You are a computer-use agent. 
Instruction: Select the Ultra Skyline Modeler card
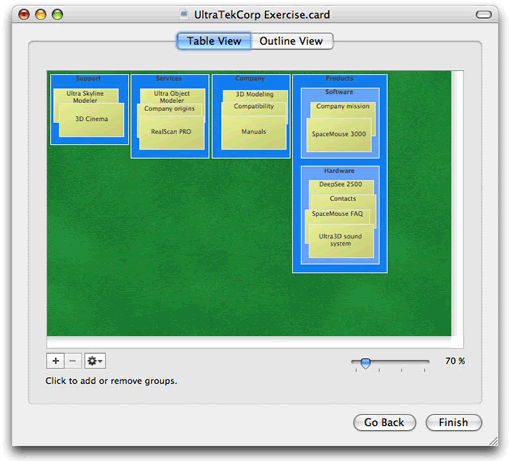(x=85, y=96)
